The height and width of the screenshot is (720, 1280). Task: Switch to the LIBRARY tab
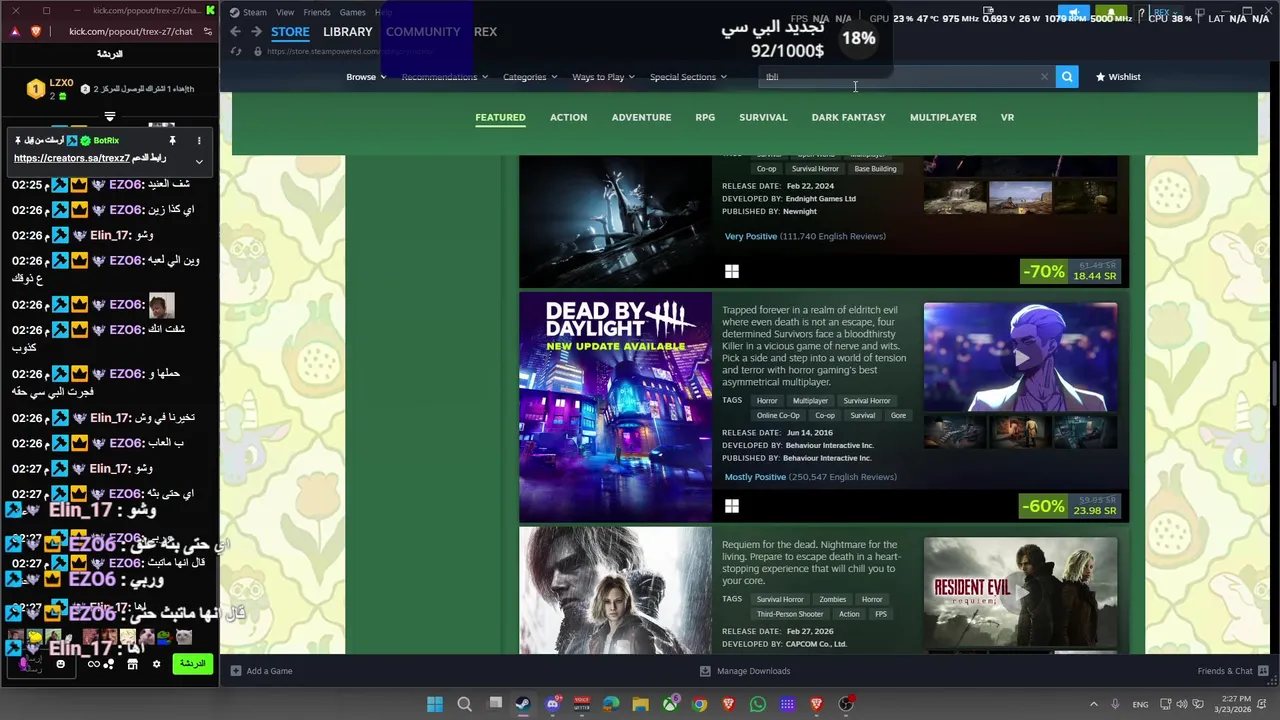(x=348, y=32)
